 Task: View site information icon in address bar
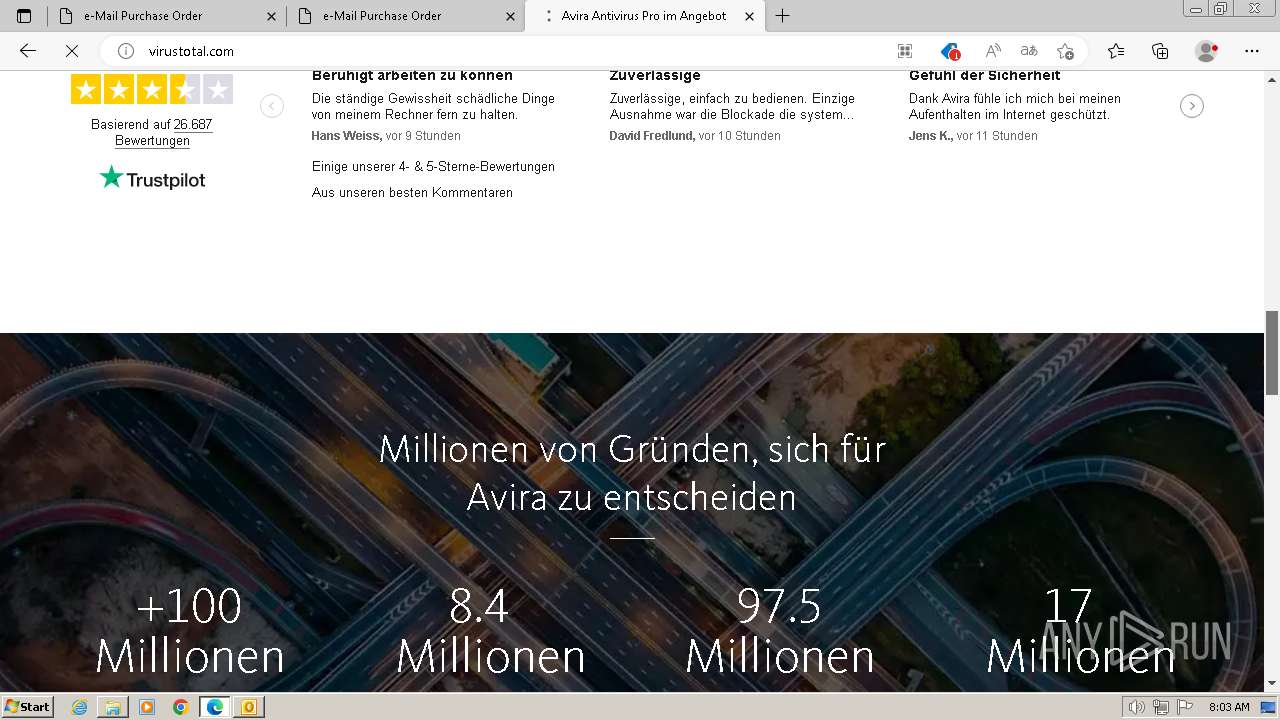click(126, 51)
